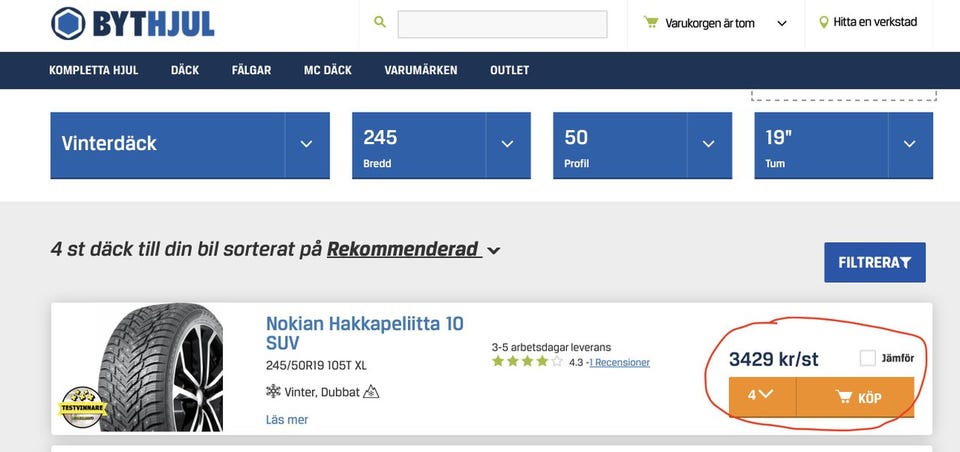960x452 pixels.
Task: Expand the Vinterdäck tire type dropdown
Action: coord(306,144)
